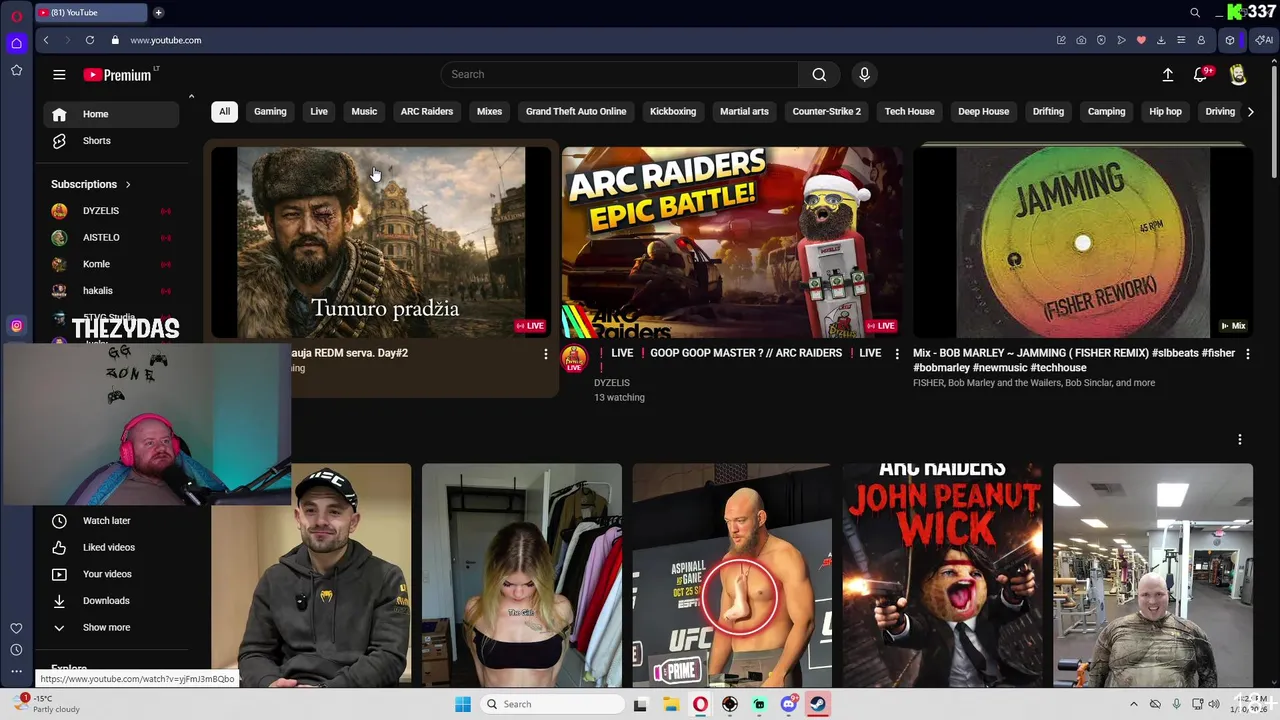The height and width of the screenshot is (720, 1280).
Task: Open the Tumuro pradžia live thumbnail
Action: [381, 243]
